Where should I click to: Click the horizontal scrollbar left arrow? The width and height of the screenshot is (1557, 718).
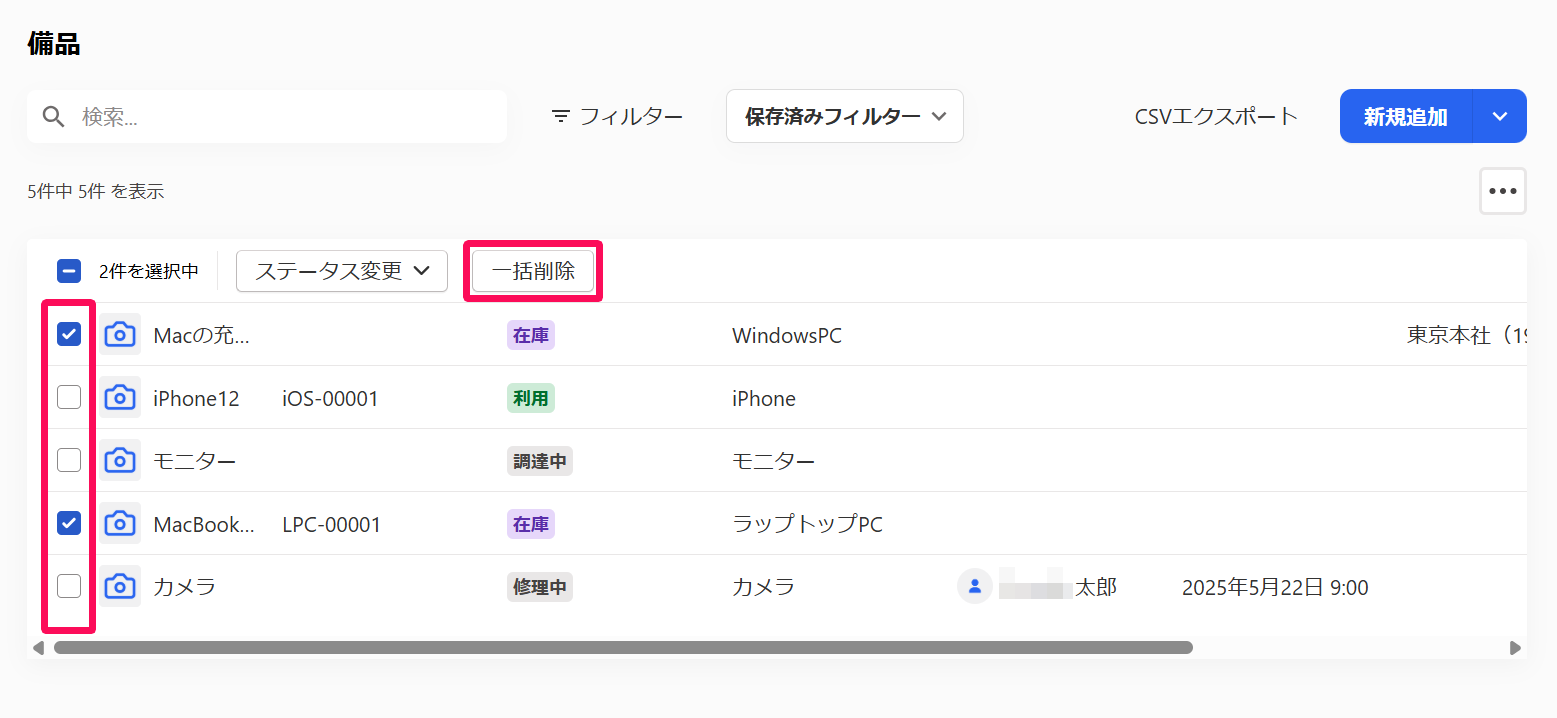(x=39, y=648)
